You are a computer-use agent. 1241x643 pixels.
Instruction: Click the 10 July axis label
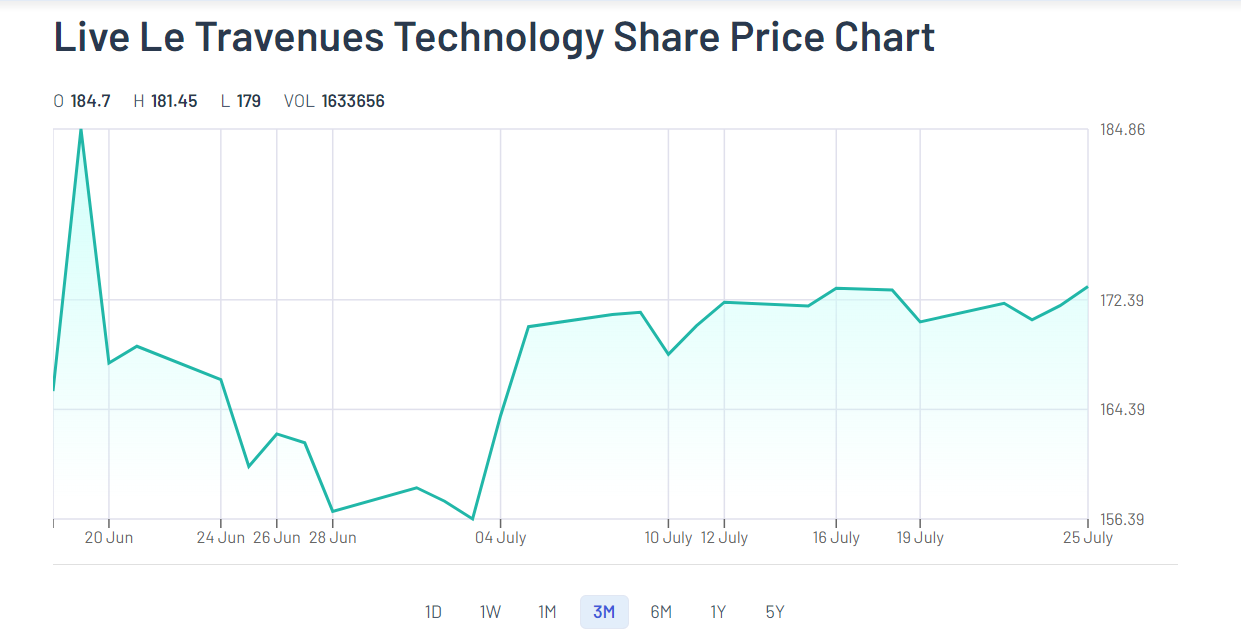click(x=668, y=538)
